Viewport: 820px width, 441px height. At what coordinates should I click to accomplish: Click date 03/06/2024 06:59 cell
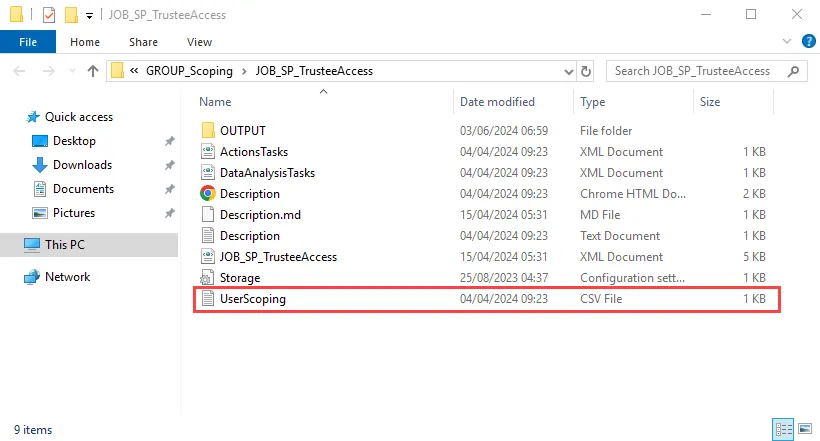click(504, 130)
